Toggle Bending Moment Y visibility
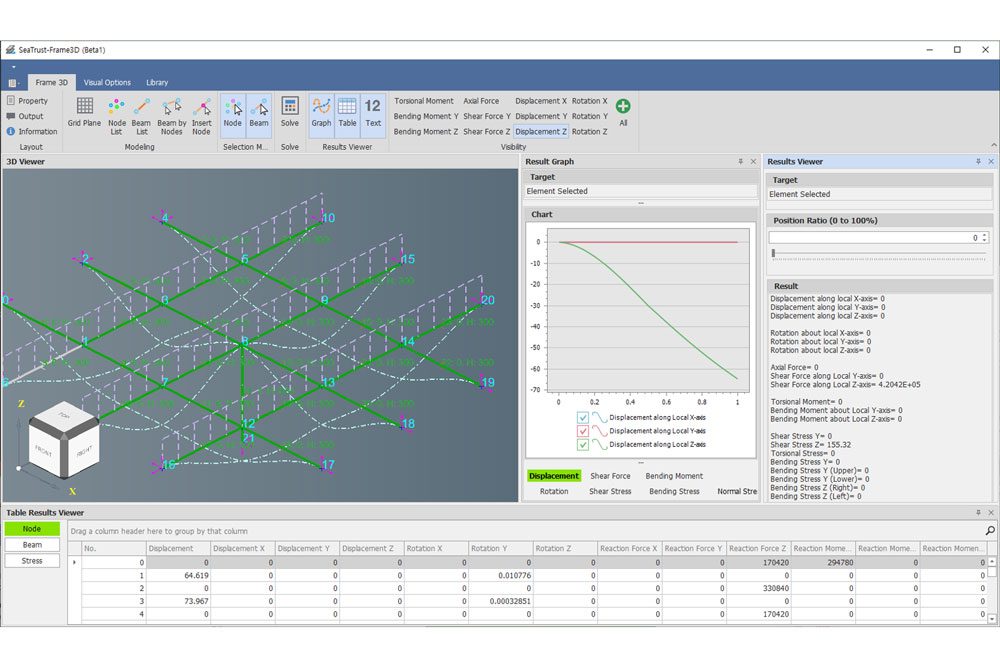The height and width of the screenshot is (667, 1000). tap(425, 116)
